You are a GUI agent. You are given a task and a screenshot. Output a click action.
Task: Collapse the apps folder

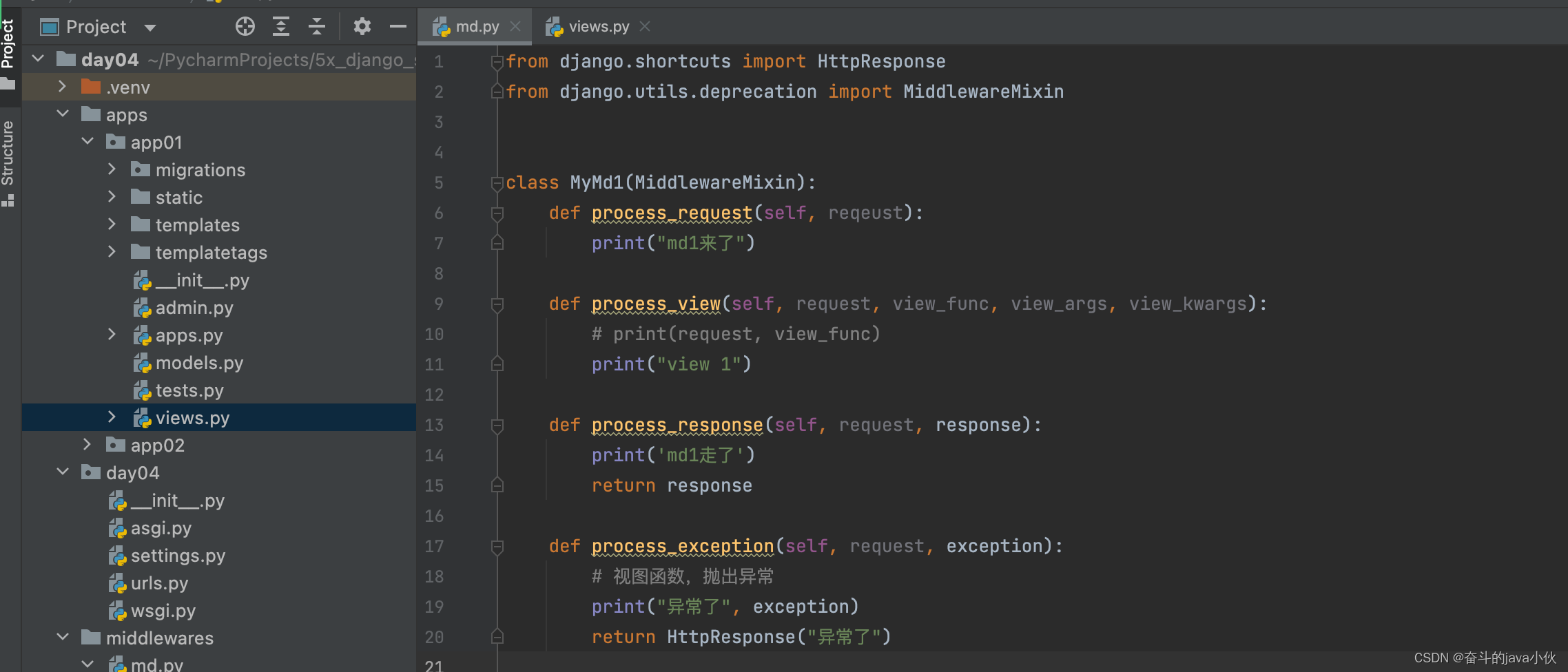click(63, 114)
